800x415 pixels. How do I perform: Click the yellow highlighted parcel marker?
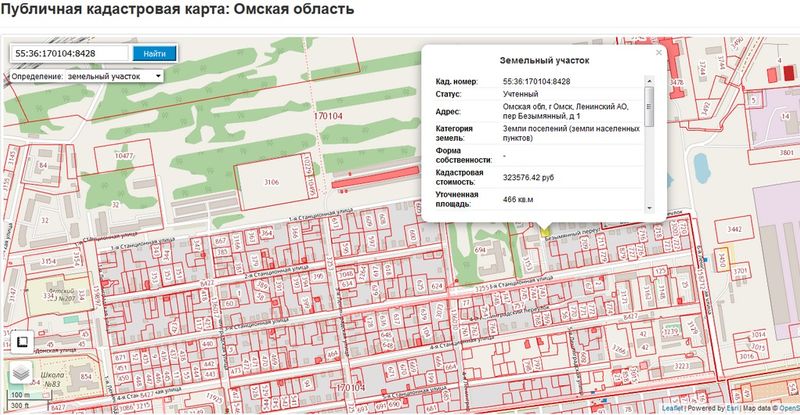pos(546,230)
